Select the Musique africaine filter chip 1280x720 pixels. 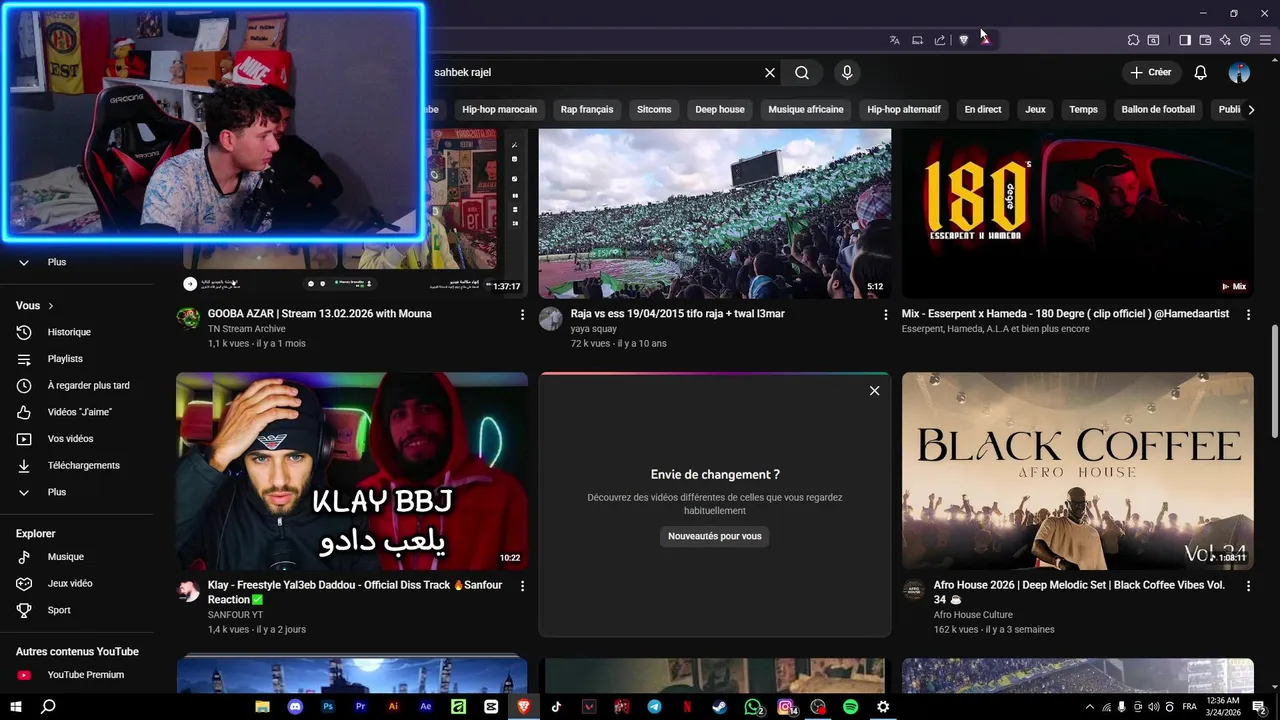tap(806, 109)
